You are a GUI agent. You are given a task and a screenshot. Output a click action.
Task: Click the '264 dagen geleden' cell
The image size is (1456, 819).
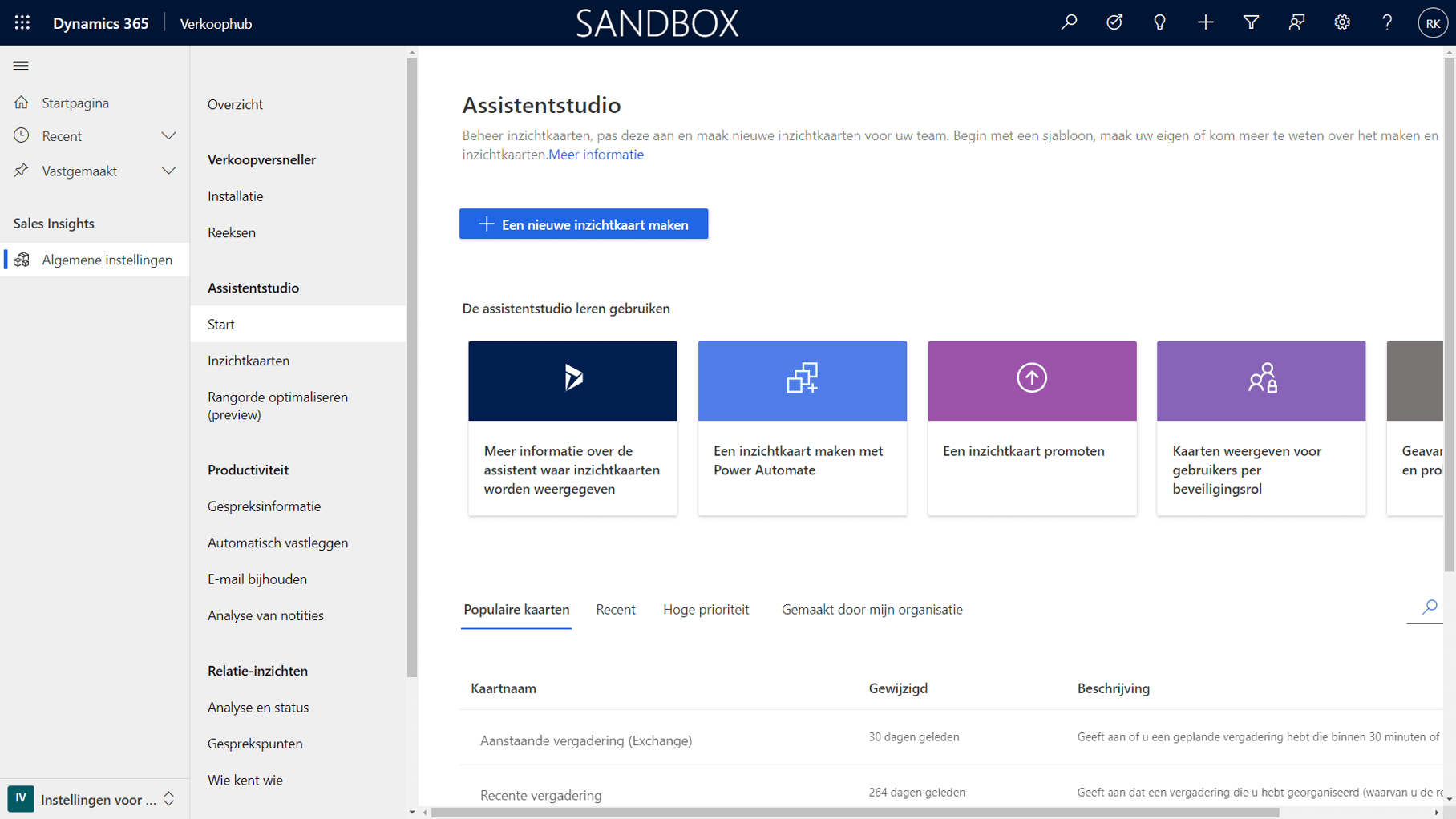[916, 793]
